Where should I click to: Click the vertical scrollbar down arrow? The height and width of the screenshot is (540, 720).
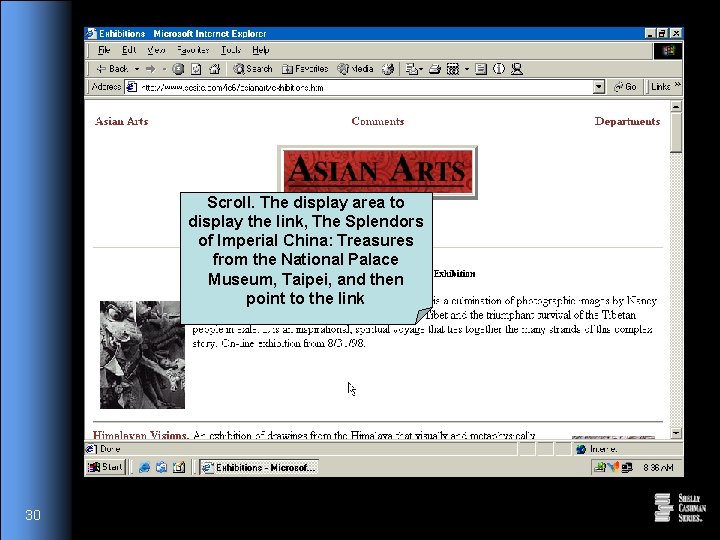tap(676, 433)
